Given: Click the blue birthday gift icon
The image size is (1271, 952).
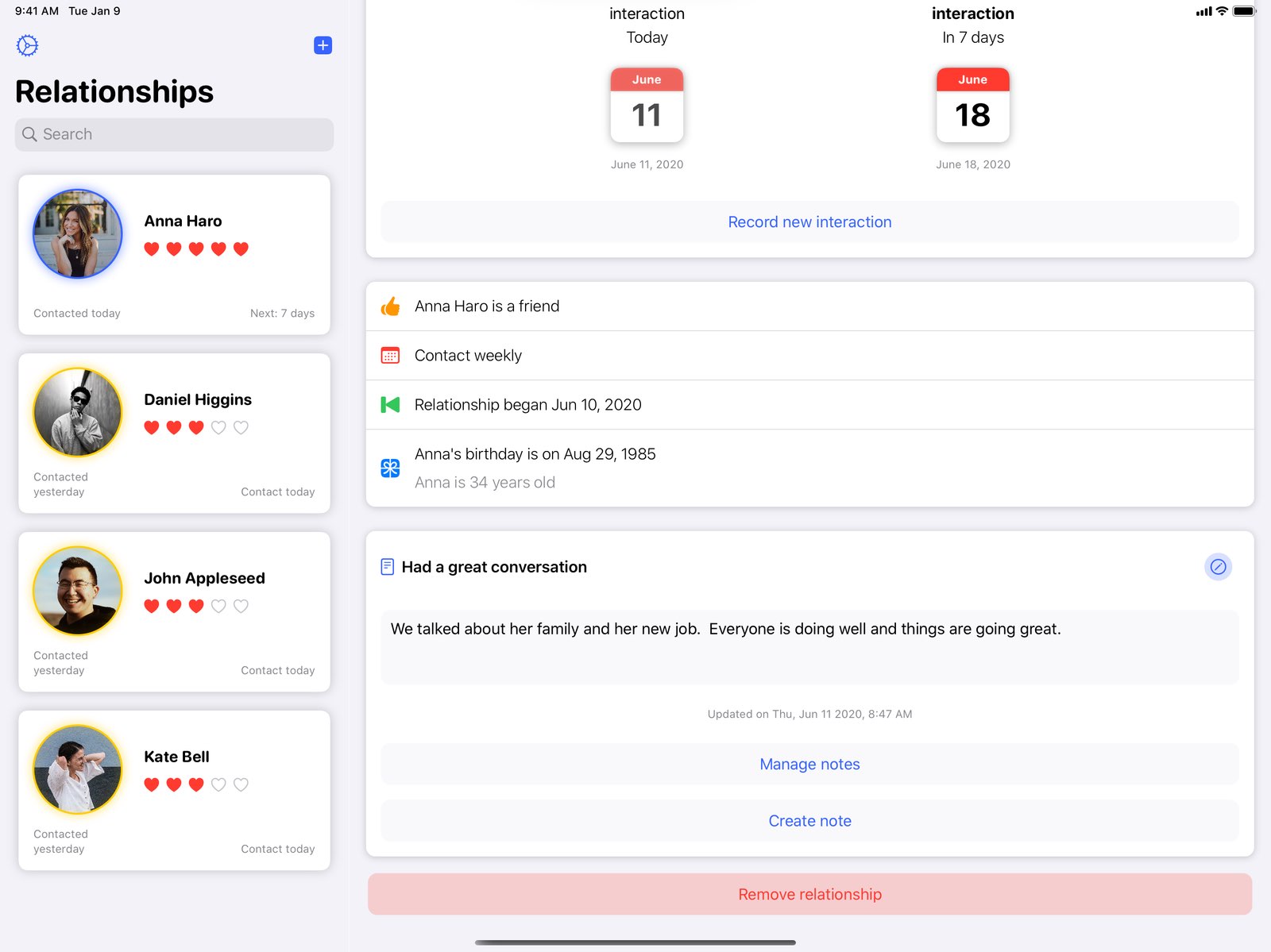Looking at the screenshot, I should (x=390, y=468).
